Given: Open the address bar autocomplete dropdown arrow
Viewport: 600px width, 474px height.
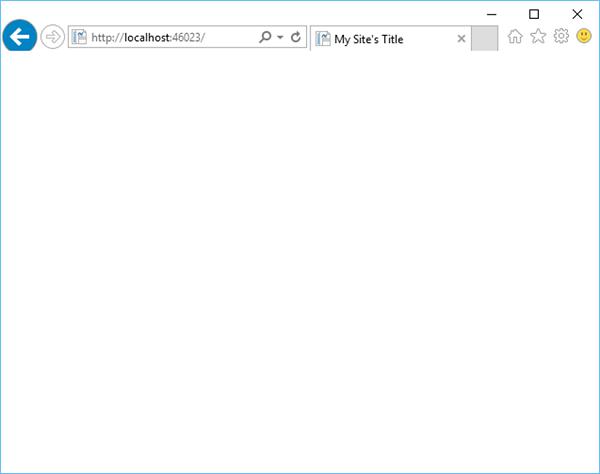Looking at the screenshot, I should (x=280, y=37).
